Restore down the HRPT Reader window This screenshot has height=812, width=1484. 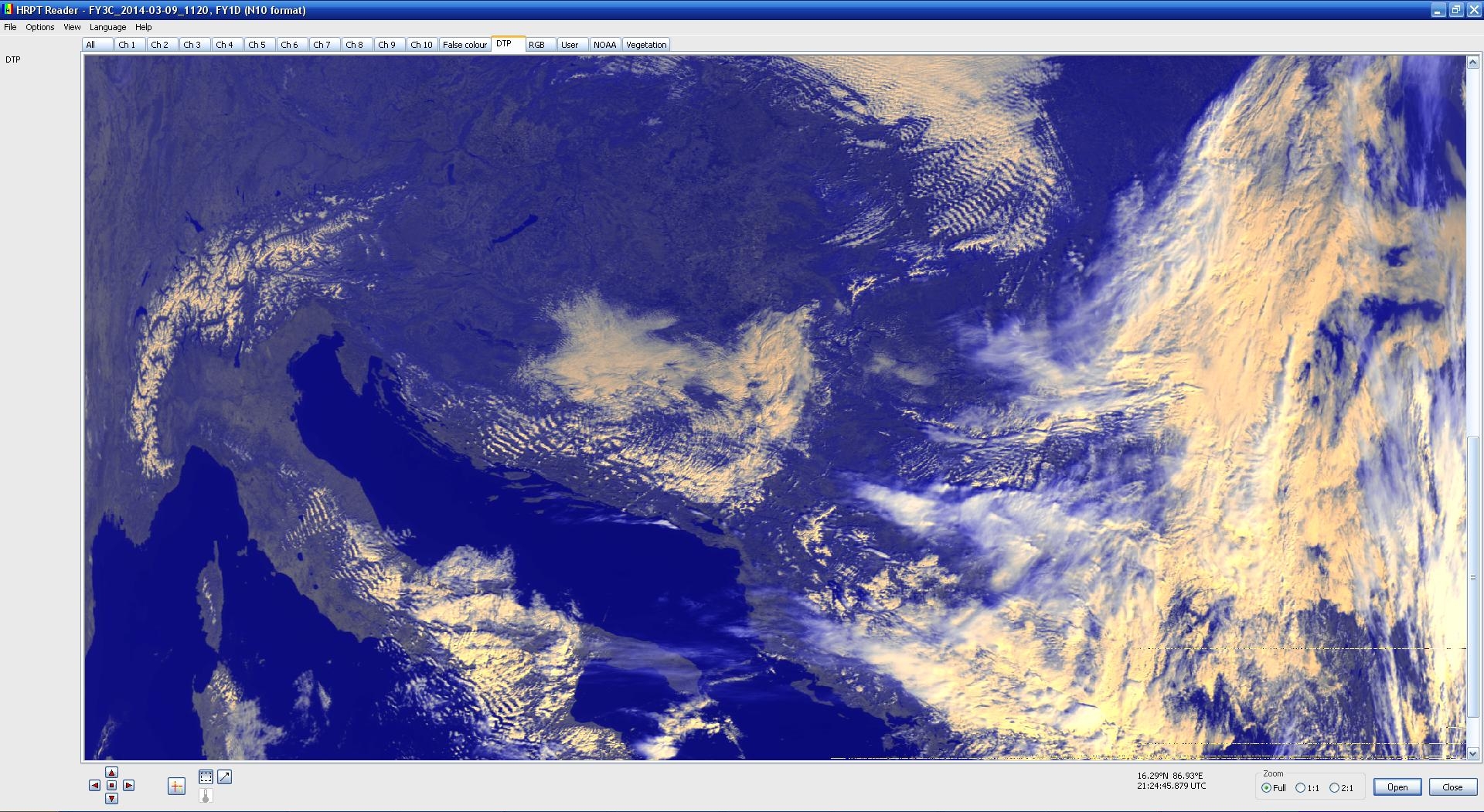point(1455,10)
